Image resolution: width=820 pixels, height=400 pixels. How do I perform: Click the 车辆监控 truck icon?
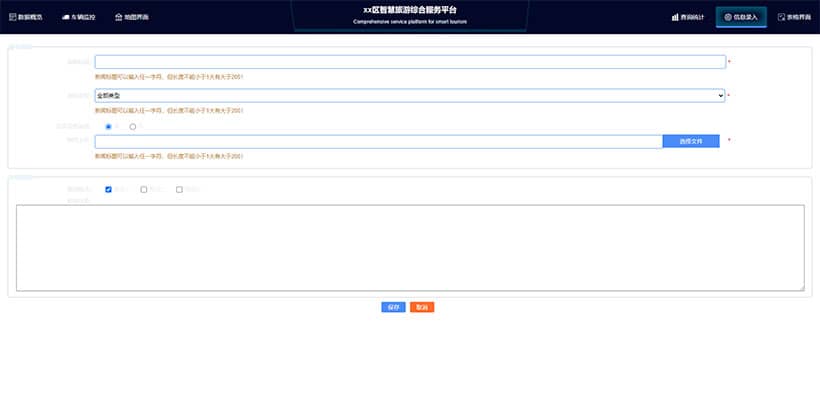tap(65, 17)
